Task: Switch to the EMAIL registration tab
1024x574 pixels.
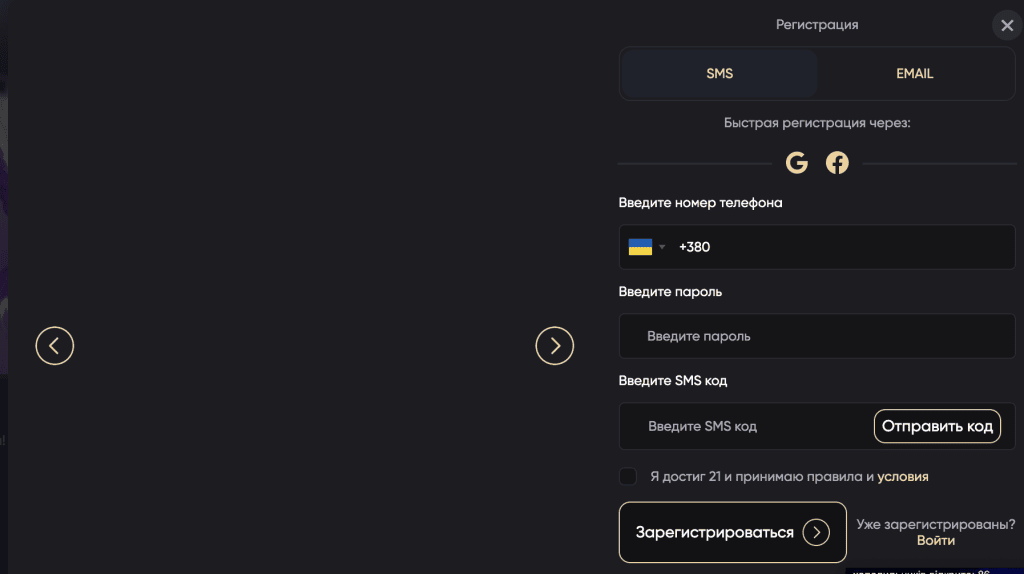Action: coord(914,74)
